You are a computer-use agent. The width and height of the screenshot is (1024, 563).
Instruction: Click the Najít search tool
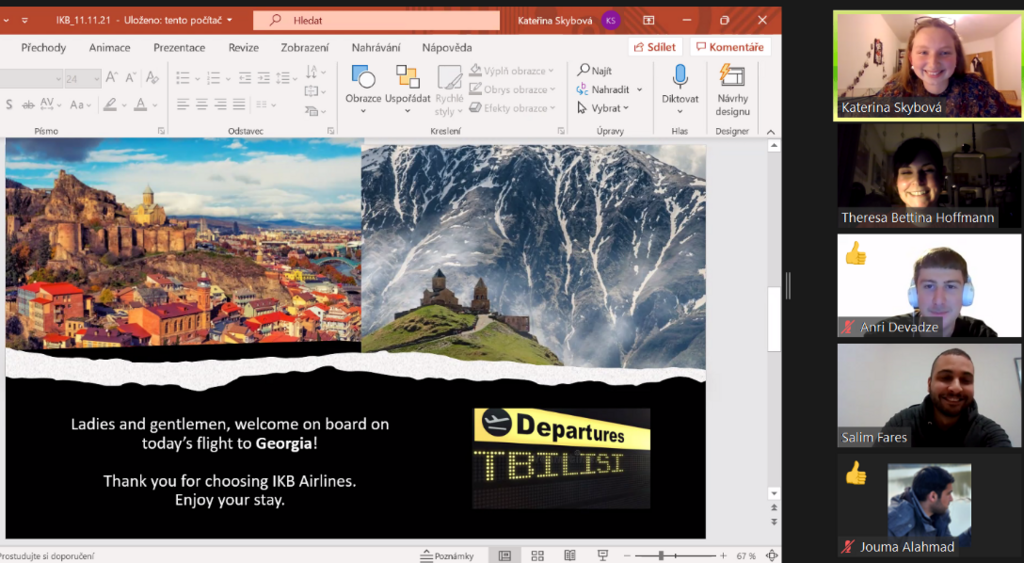595,71
